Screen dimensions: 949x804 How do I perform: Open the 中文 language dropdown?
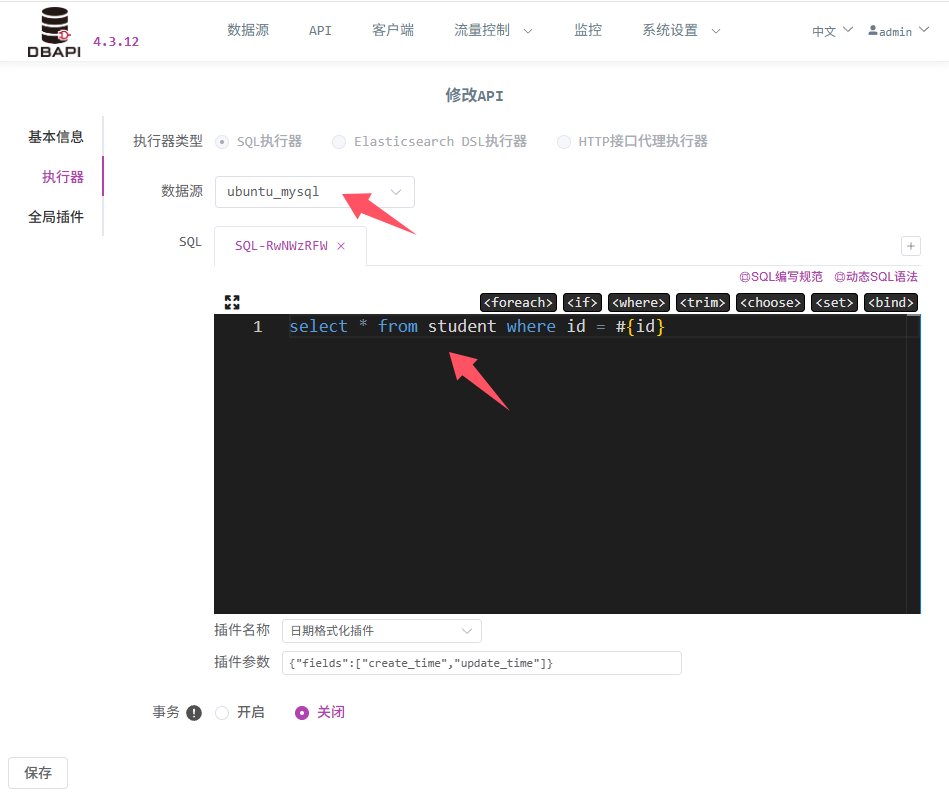[x=832, y=31]
